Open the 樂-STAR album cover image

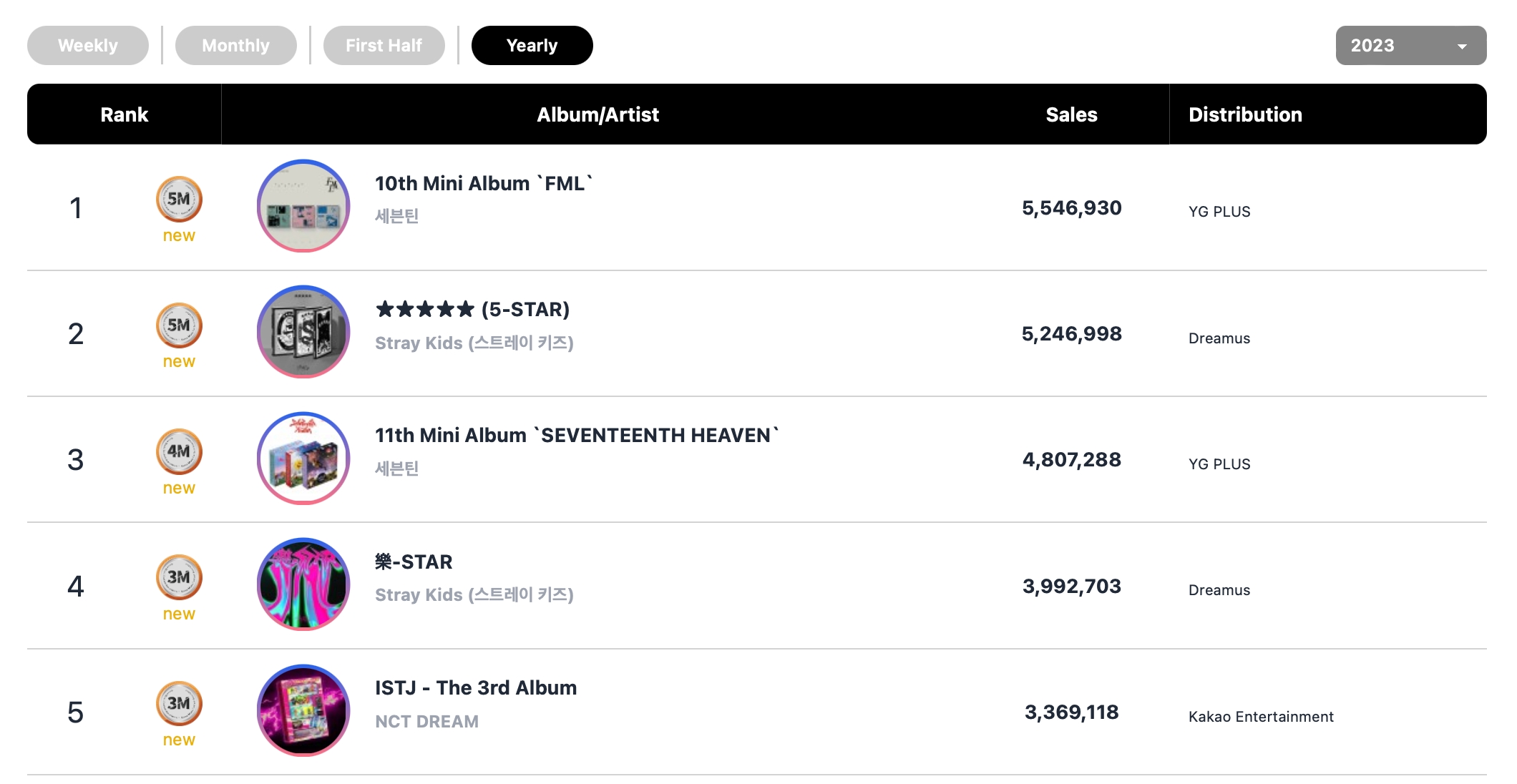tap(303, 584)
